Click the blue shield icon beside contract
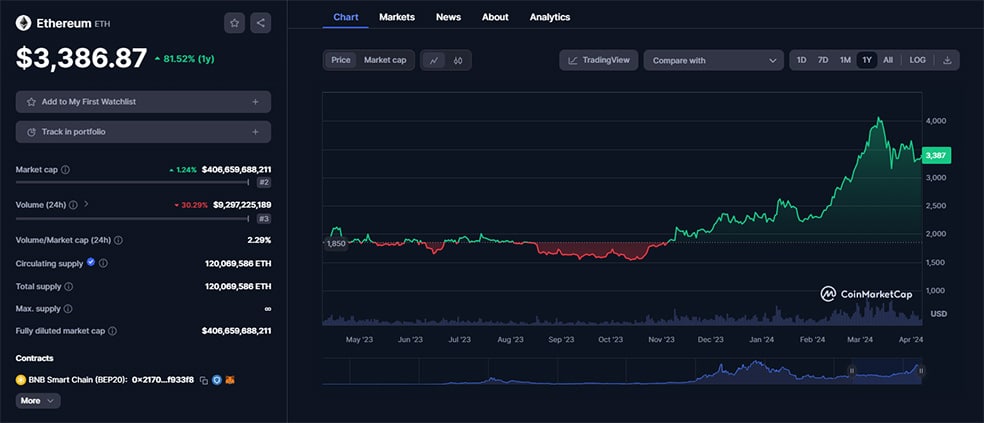 coord(217,380)
